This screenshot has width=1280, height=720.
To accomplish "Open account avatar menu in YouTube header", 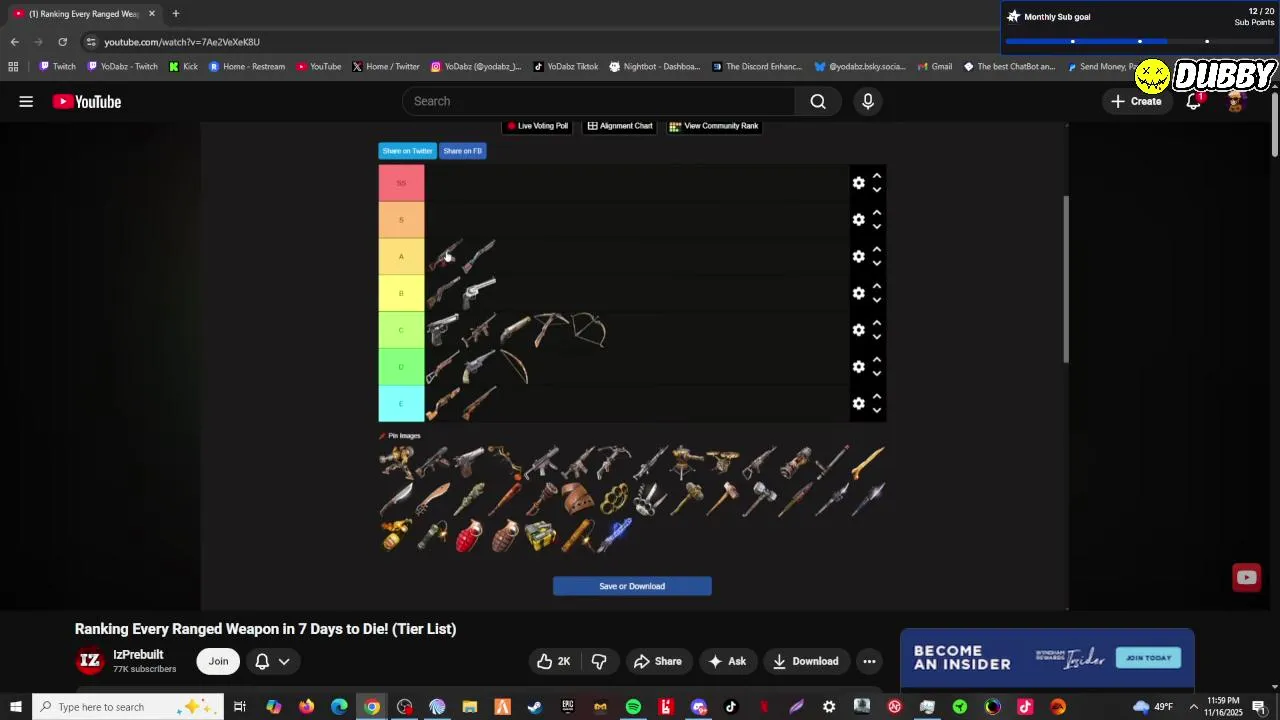I will tap(1235, 101).
